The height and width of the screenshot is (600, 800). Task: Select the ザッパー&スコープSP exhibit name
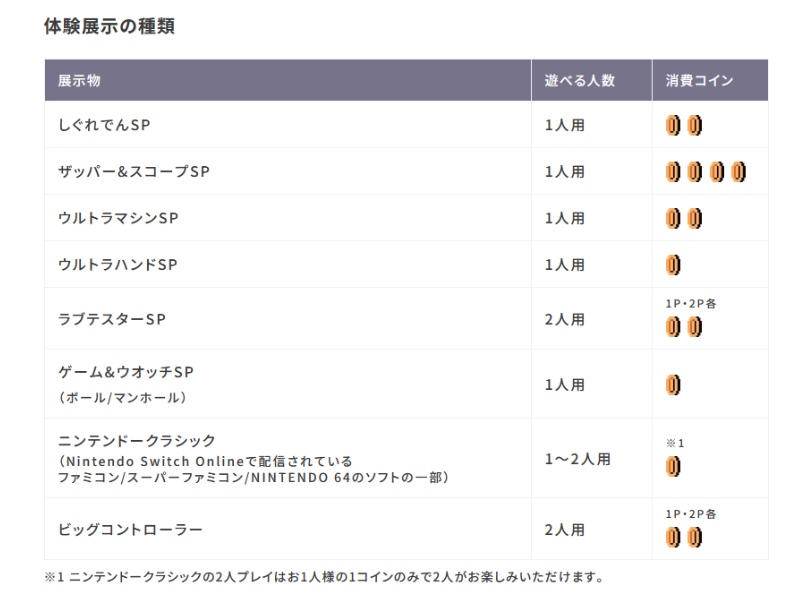[134, 172]
